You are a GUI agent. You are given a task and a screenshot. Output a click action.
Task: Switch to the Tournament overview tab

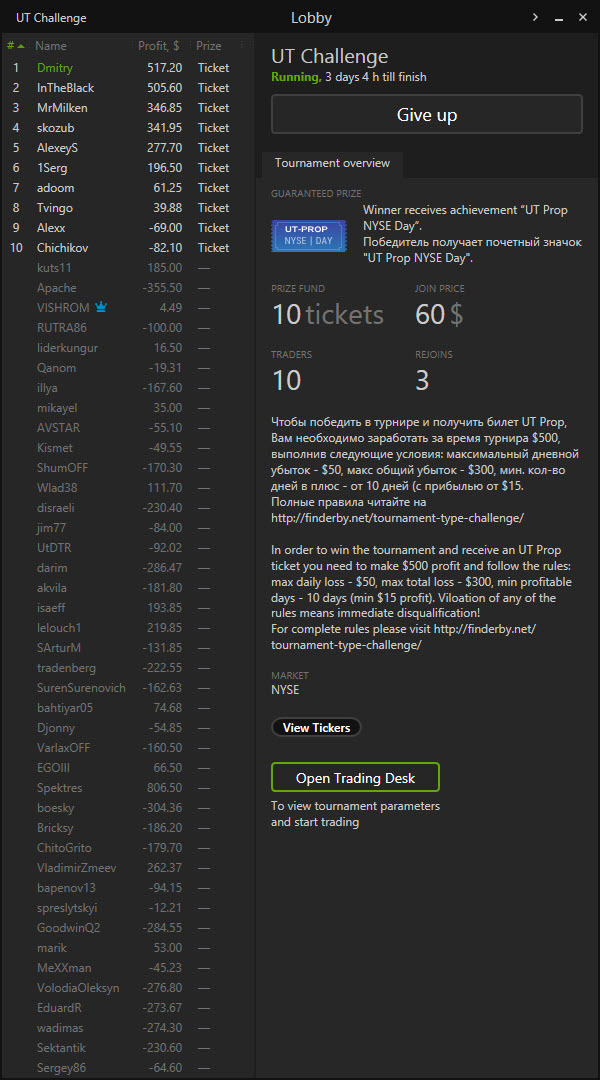coord(333,163)
